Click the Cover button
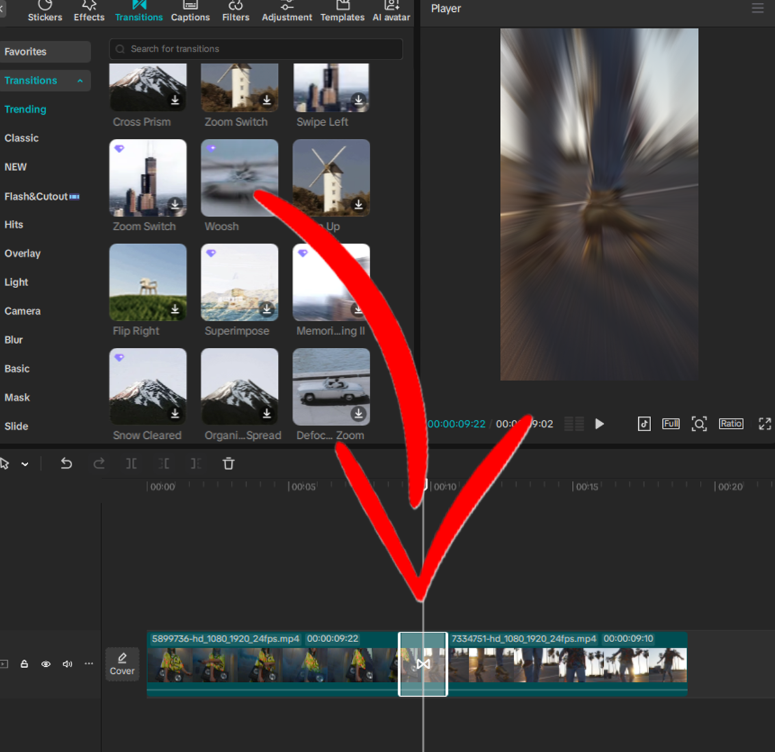Image resolution: width=775 pixels, height=752 pixels. (122, 664)
